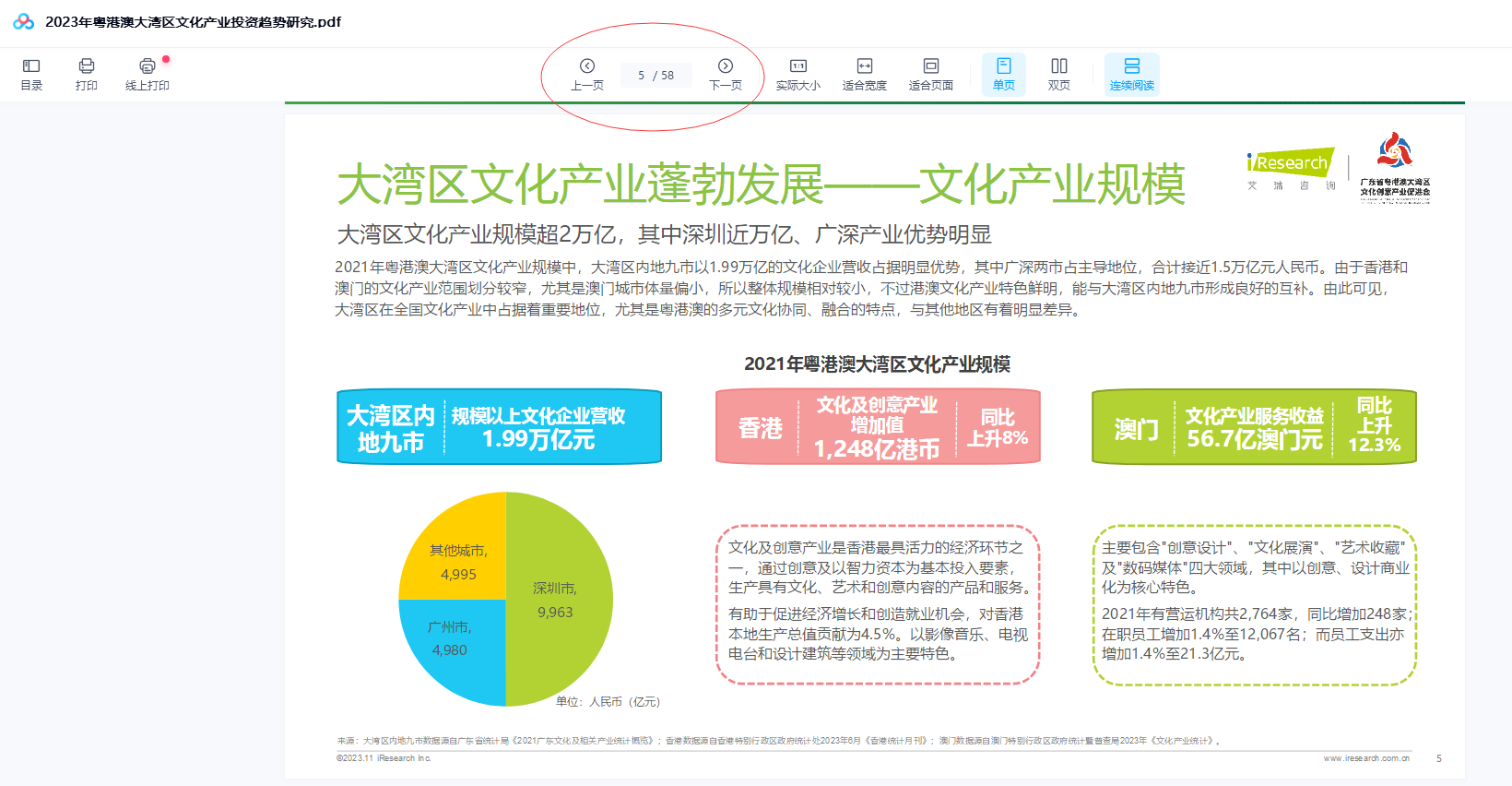The width and height of the screenshot is (1512, 786).
Task: Click the pink 香港 banner
Action: pyautogui.click(x=878, y=427)
